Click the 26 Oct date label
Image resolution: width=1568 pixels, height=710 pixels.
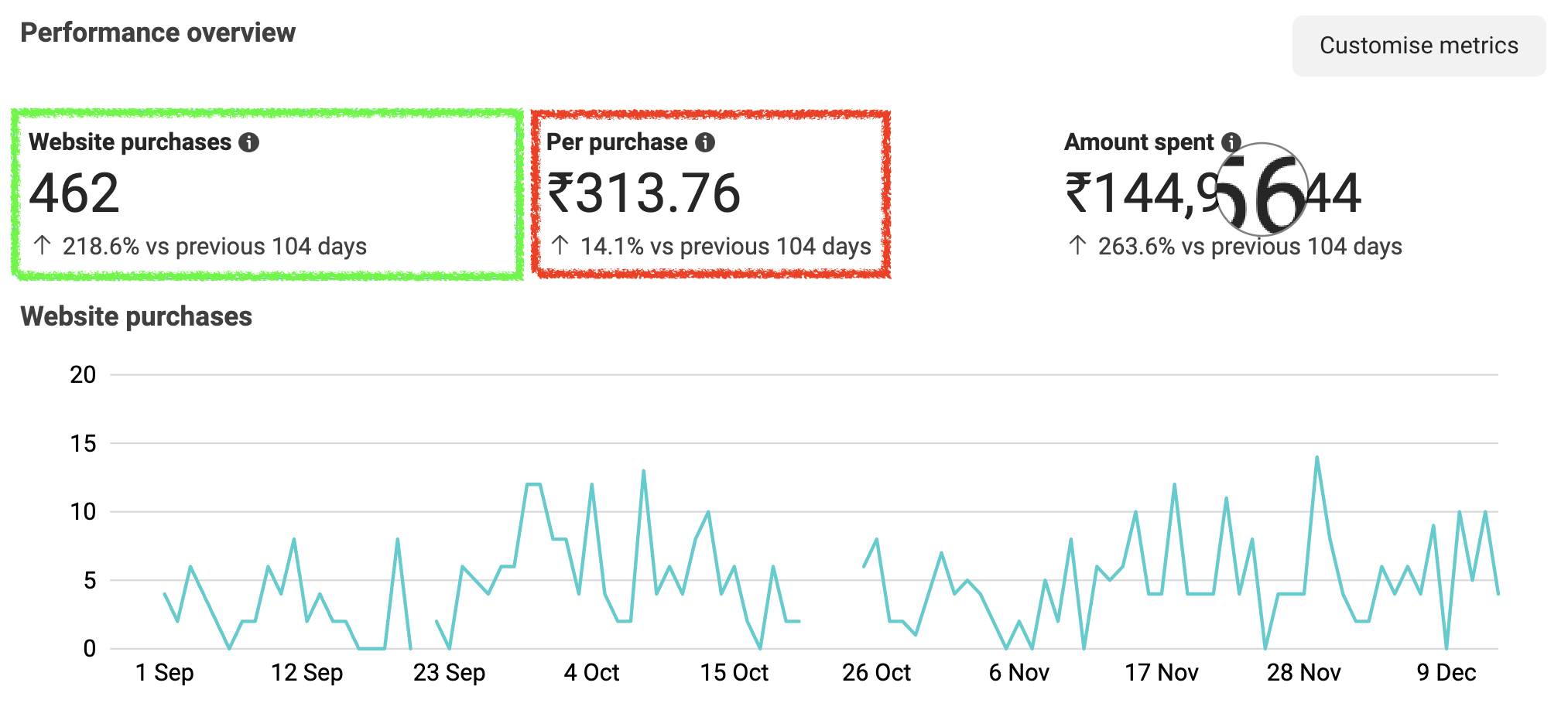coord(876,673)
